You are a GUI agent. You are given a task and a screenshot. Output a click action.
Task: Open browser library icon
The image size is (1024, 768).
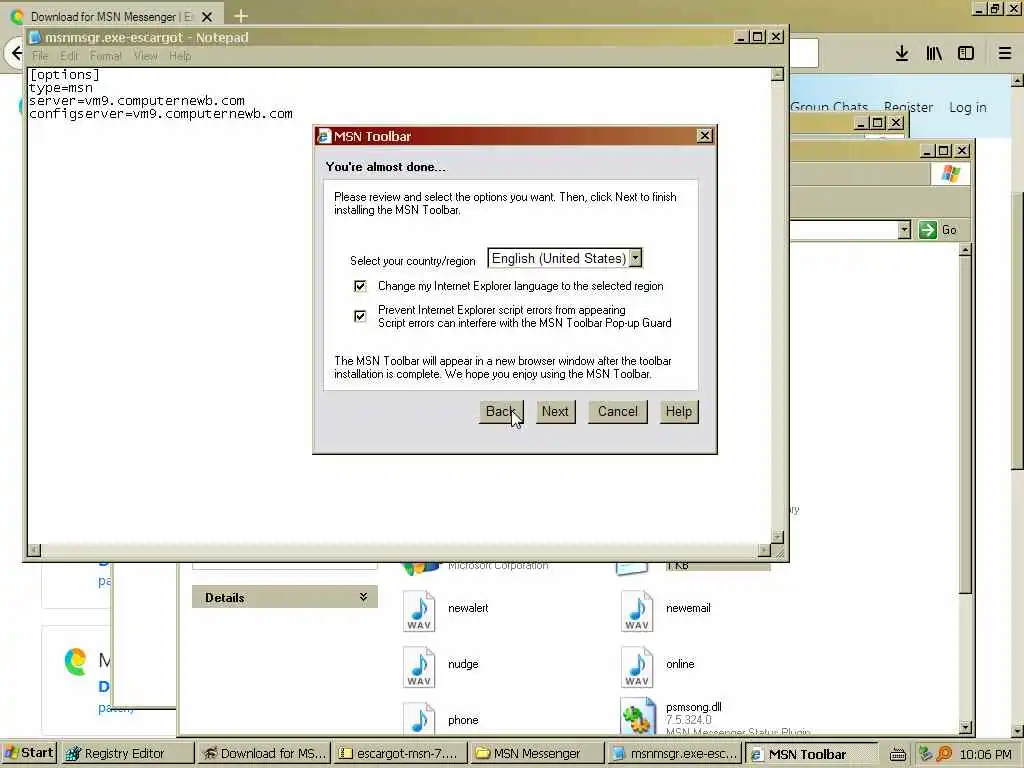tap(934, 53)
